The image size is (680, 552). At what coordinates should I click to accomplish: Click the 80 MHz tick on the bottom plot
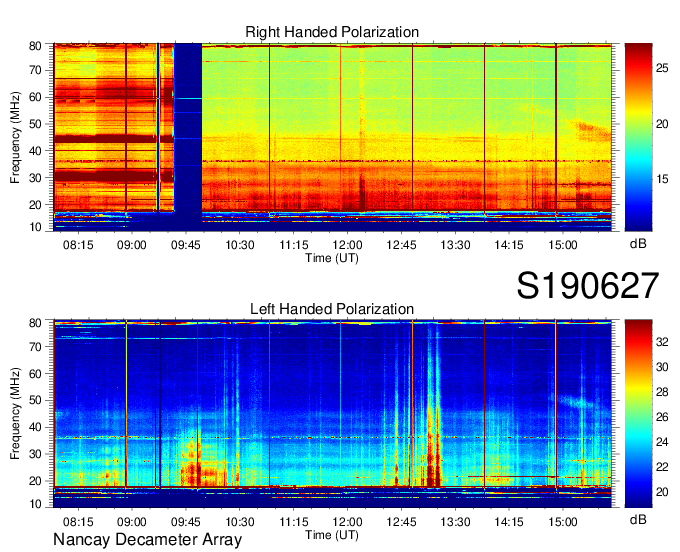35,323
